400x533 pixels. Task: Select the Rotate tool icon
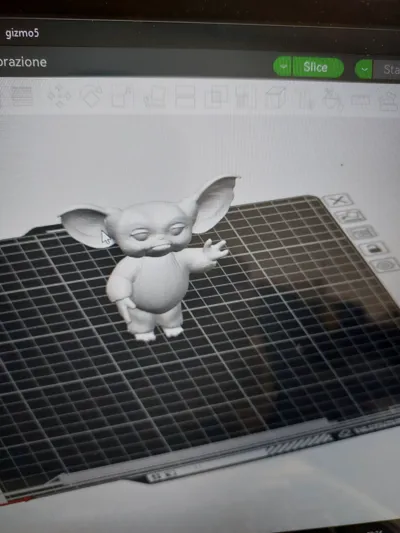[x=91, y=96]
